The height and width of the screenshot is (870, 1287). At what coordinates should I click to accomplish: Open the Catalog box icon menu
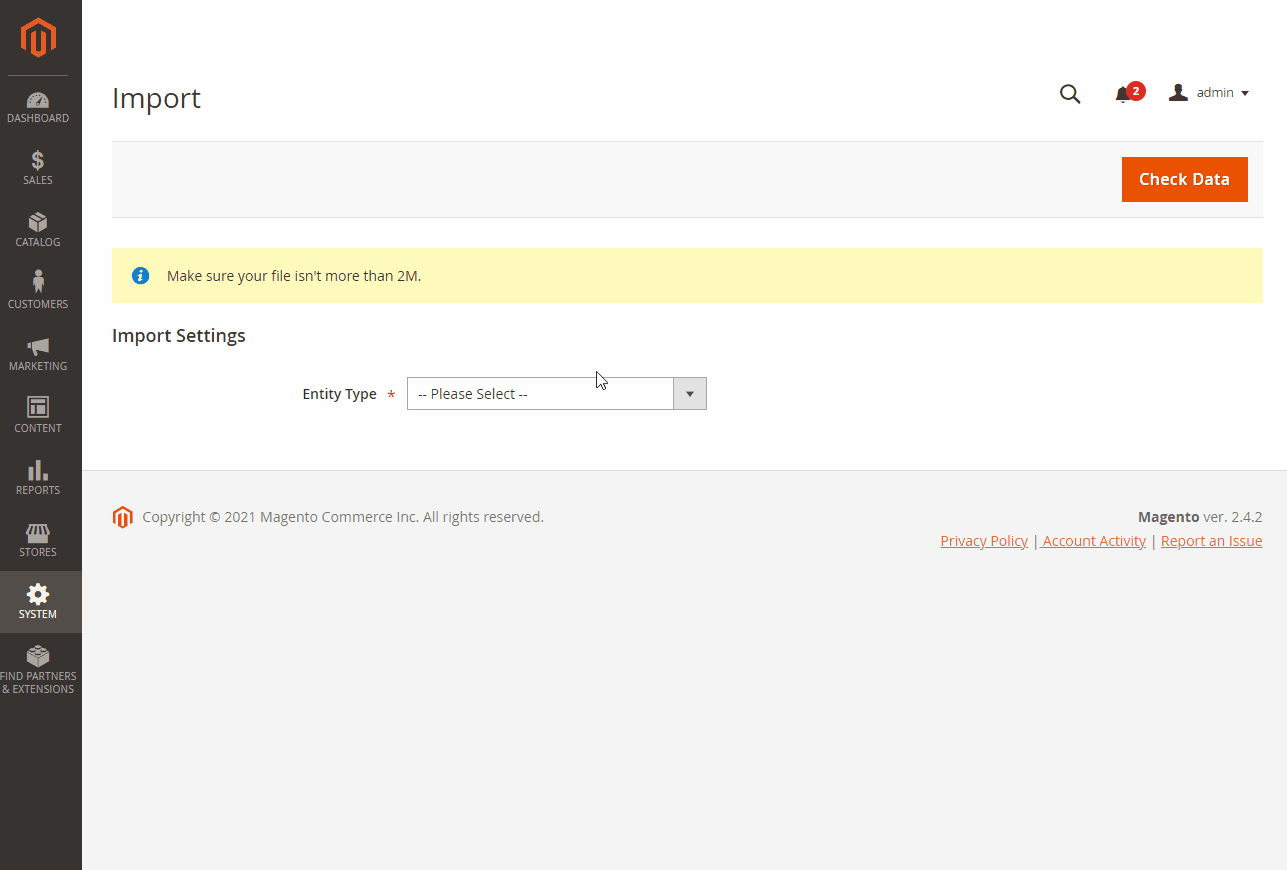[x=38, y=230]
